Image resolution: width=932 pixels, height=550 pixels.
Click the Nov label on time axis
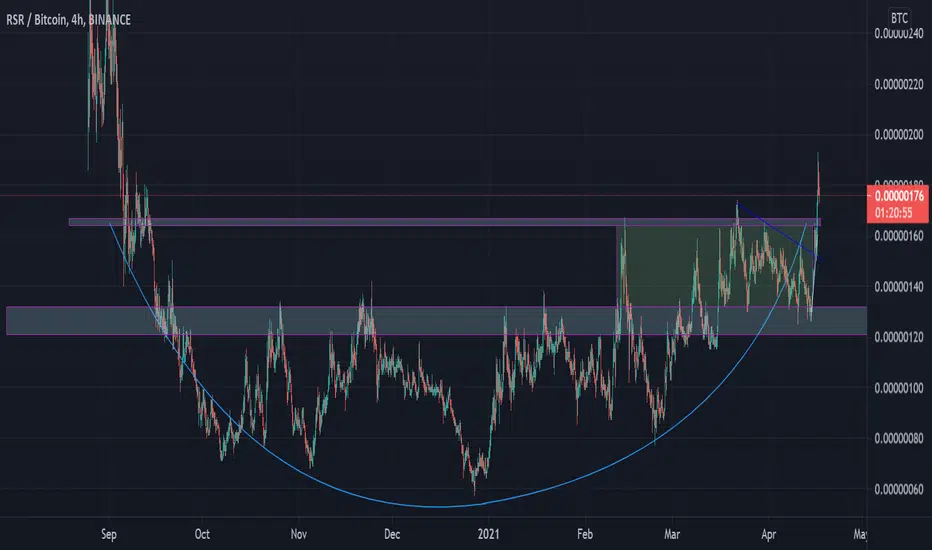(298, 534)
